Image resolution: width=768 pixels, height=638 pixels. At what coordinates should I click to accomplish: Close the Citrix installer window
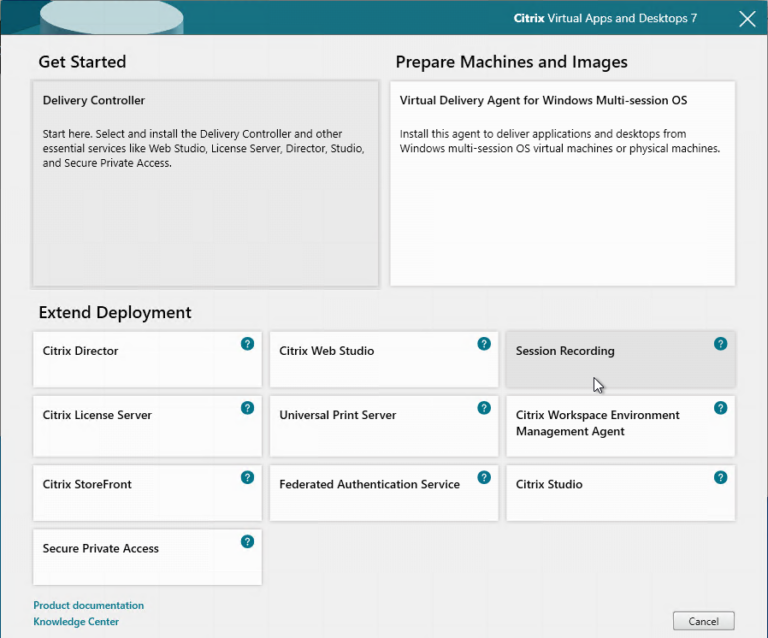point(747,18)
